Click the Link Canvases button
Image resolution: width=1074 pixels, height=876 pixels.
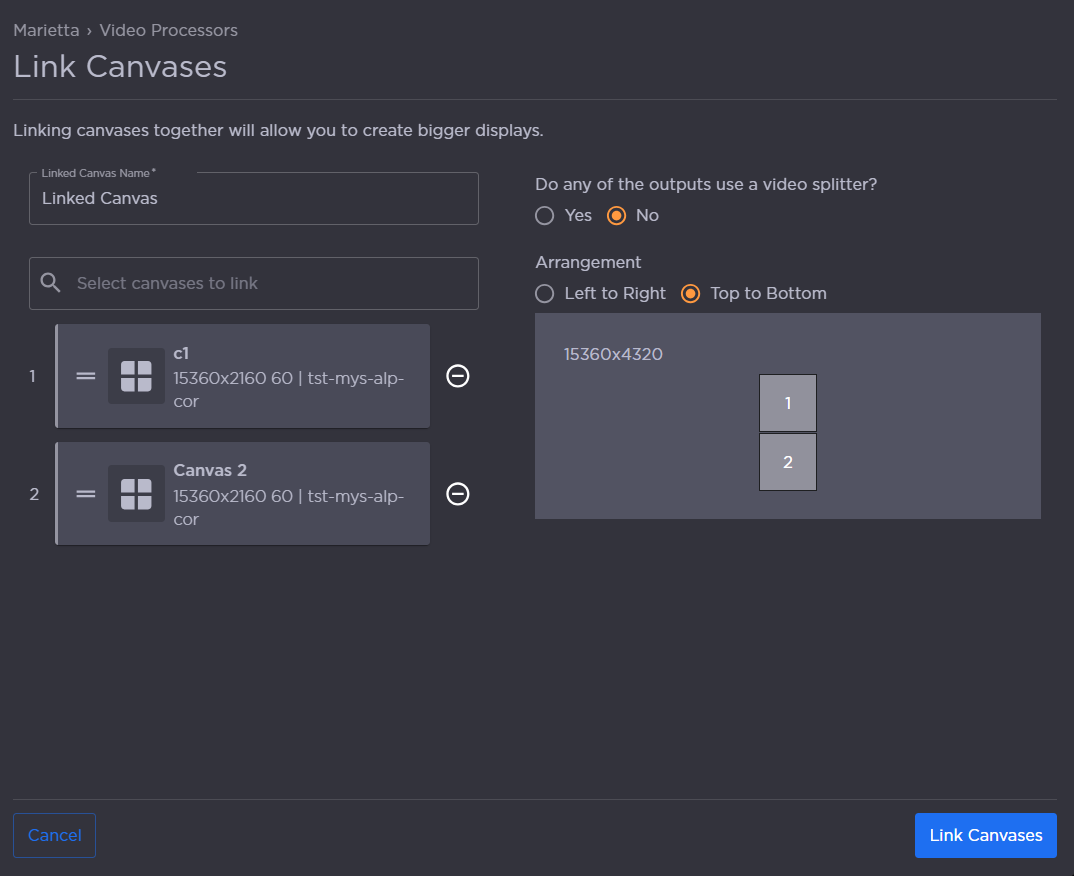coord(985,835)
